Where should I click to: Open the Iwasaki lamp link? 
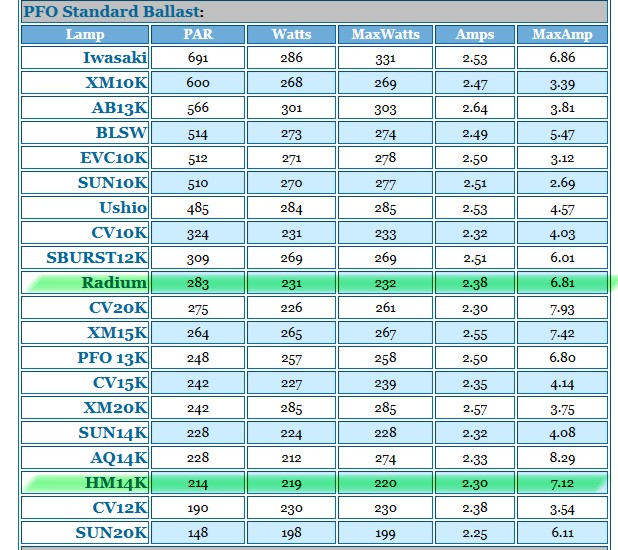point(115,58)
